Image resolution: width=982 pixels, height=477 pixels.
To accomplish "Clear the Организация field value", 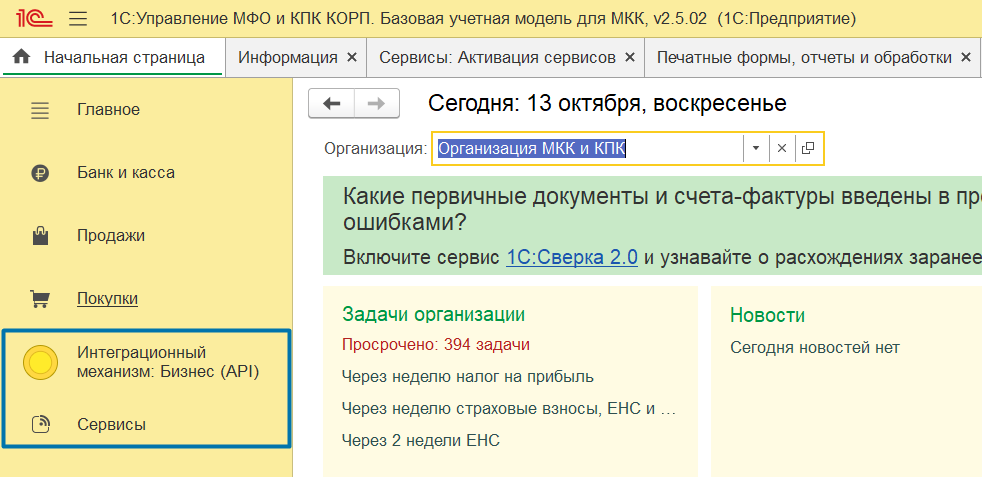I will pyautogui.click(x=782, y=148).
